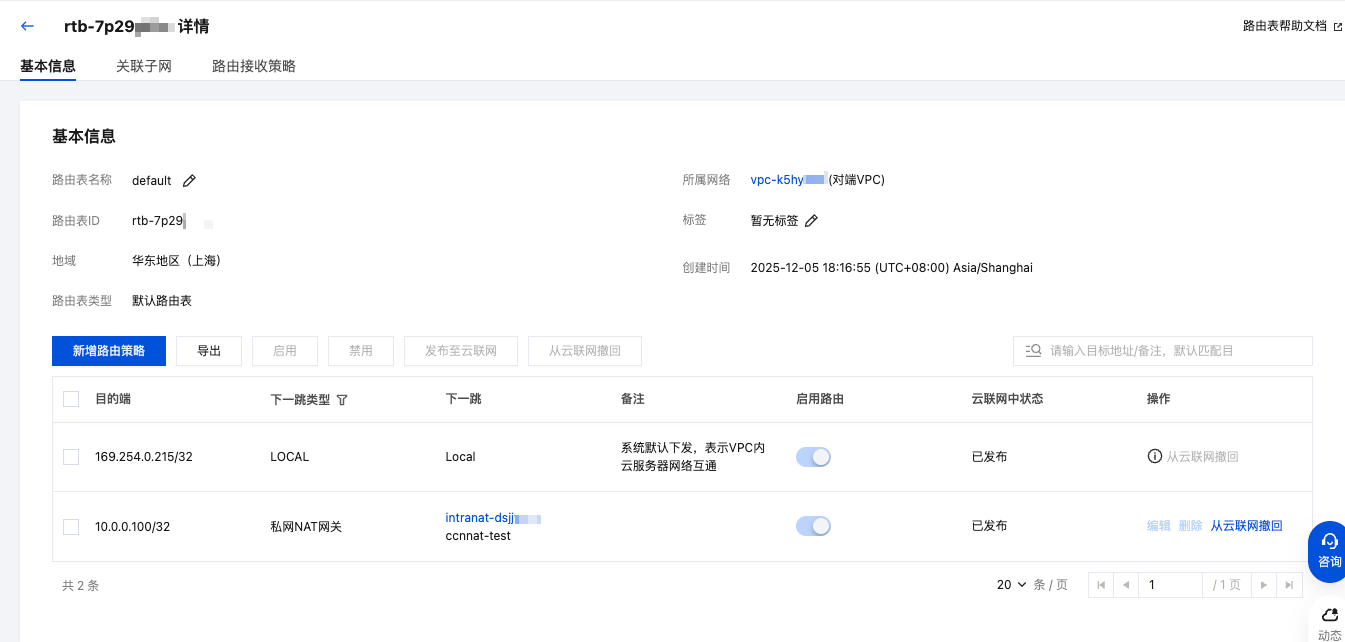This screenshot has height=642, width=1345.
Task: Edit the route table name pencil icon
Action: (189, 181)
